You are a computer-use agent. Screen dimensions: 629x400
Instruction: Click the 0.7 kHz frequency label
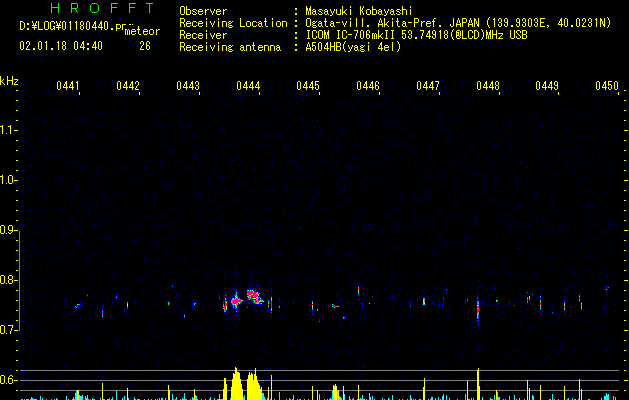coord(8,330)
